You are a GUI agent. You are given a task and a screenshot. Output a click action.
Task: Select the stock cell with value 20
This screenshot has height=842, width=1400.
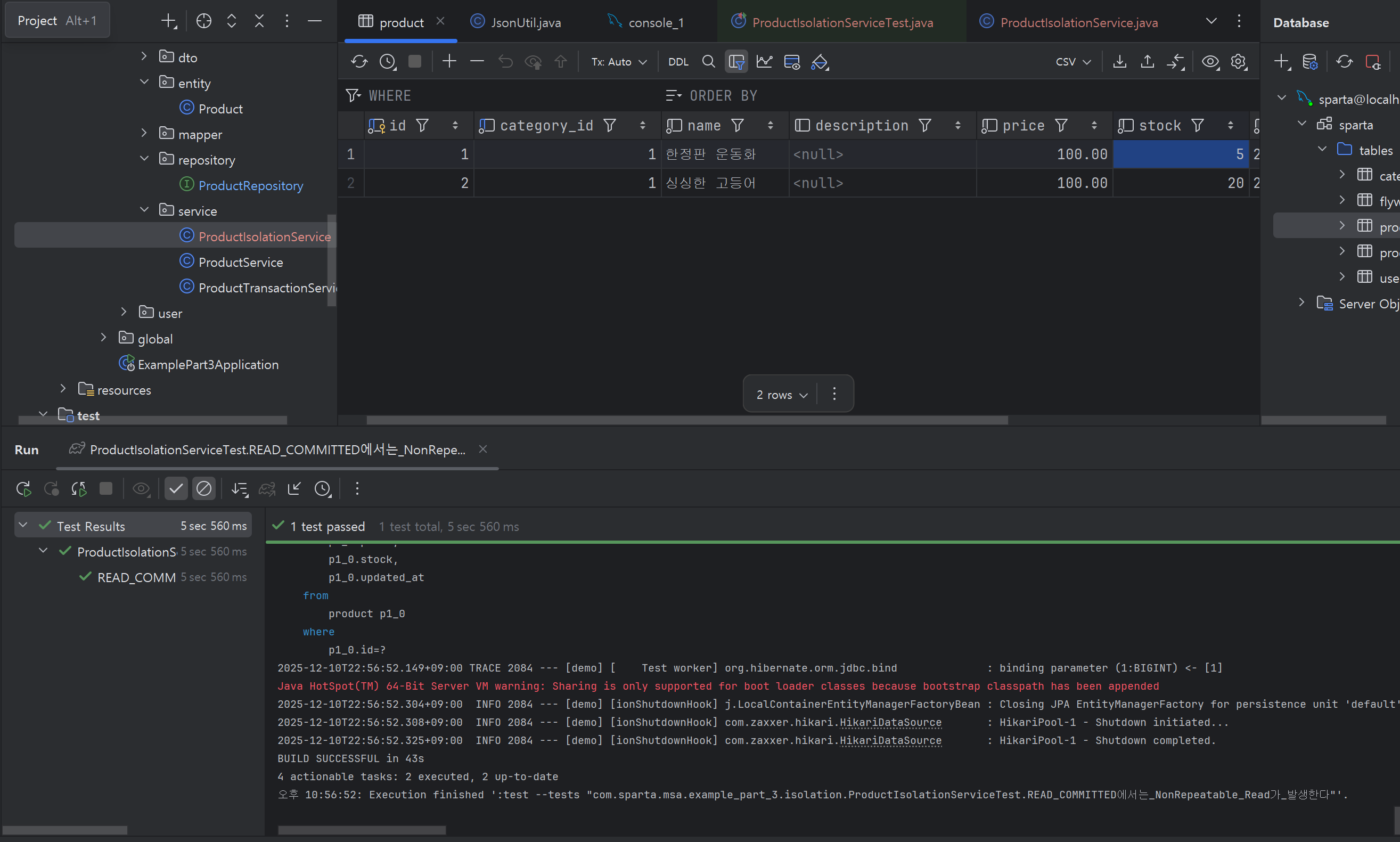pos(1181,183)
